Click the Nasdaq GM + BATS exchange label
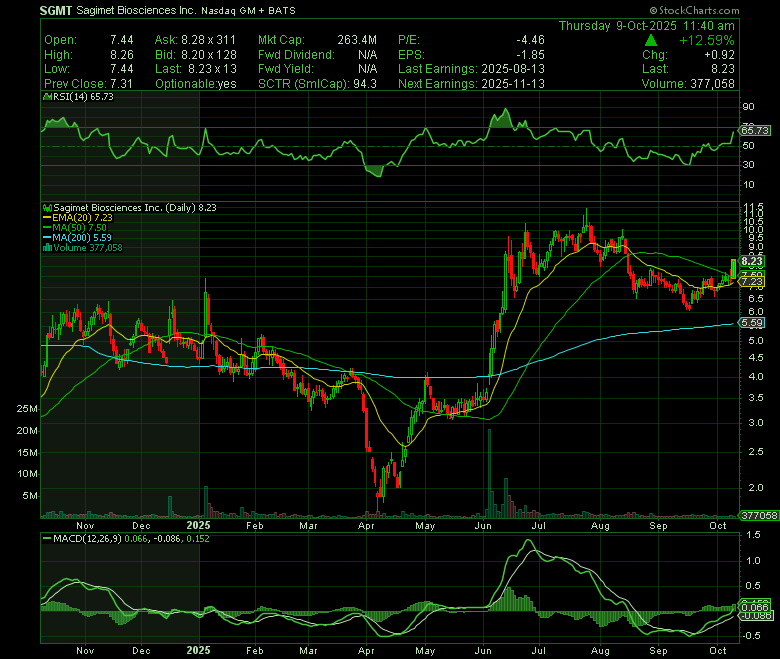The image size is (780, 659). pyautogui.click(x=248, y=10)
